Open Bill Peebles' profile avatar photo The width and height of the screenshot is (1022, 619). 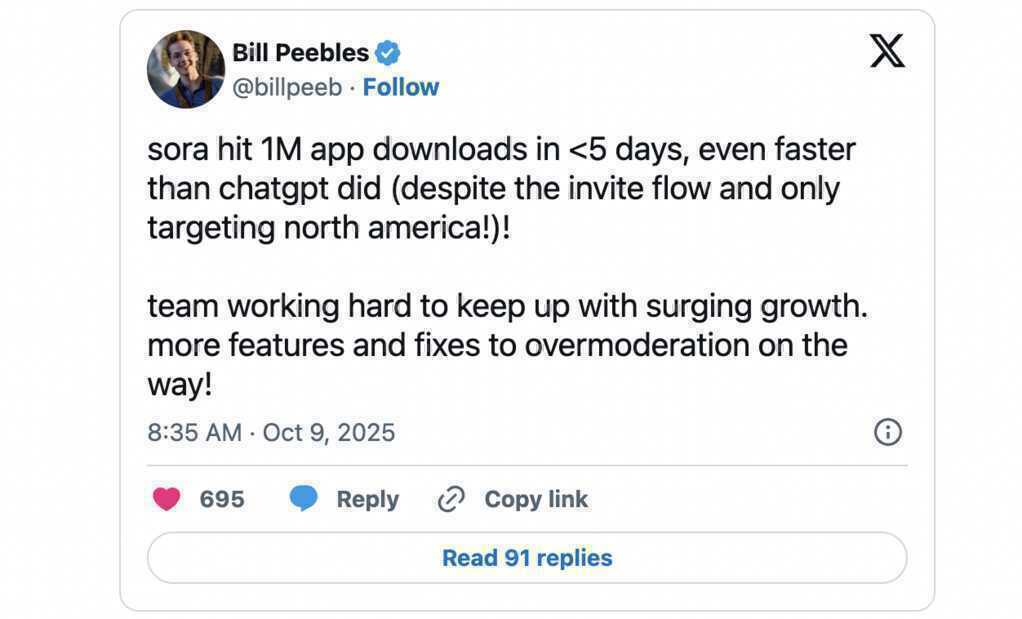186,68
